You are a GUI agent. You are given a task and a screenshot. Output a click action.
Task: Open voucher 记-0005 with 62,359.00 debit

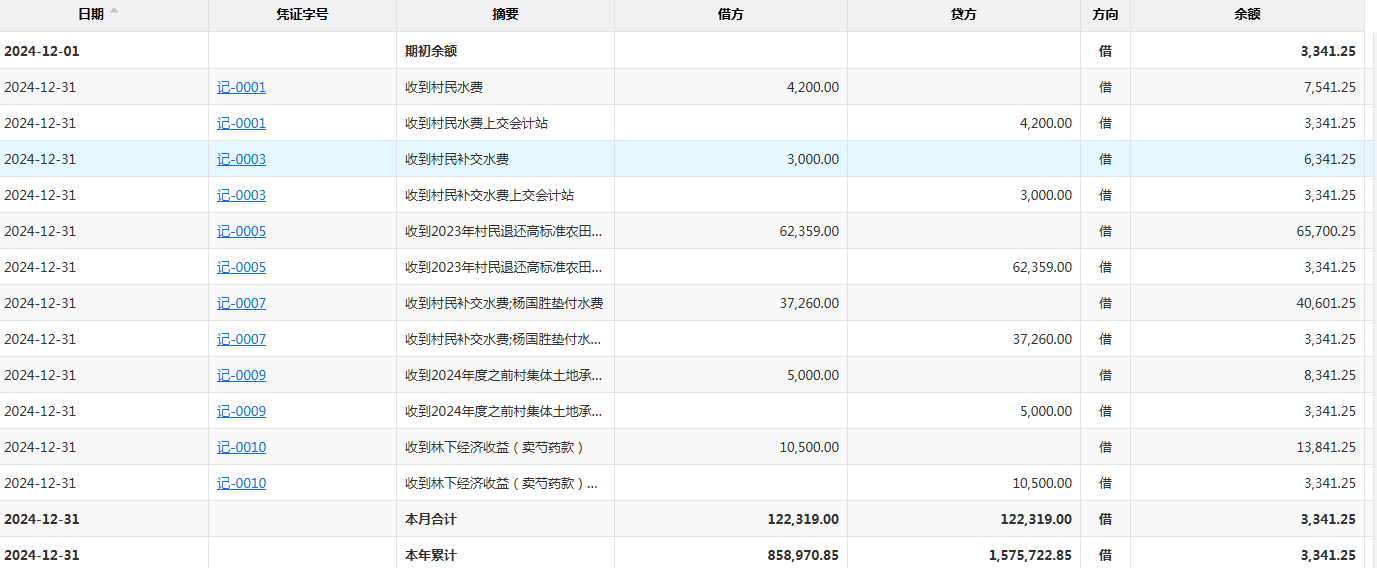241,231
